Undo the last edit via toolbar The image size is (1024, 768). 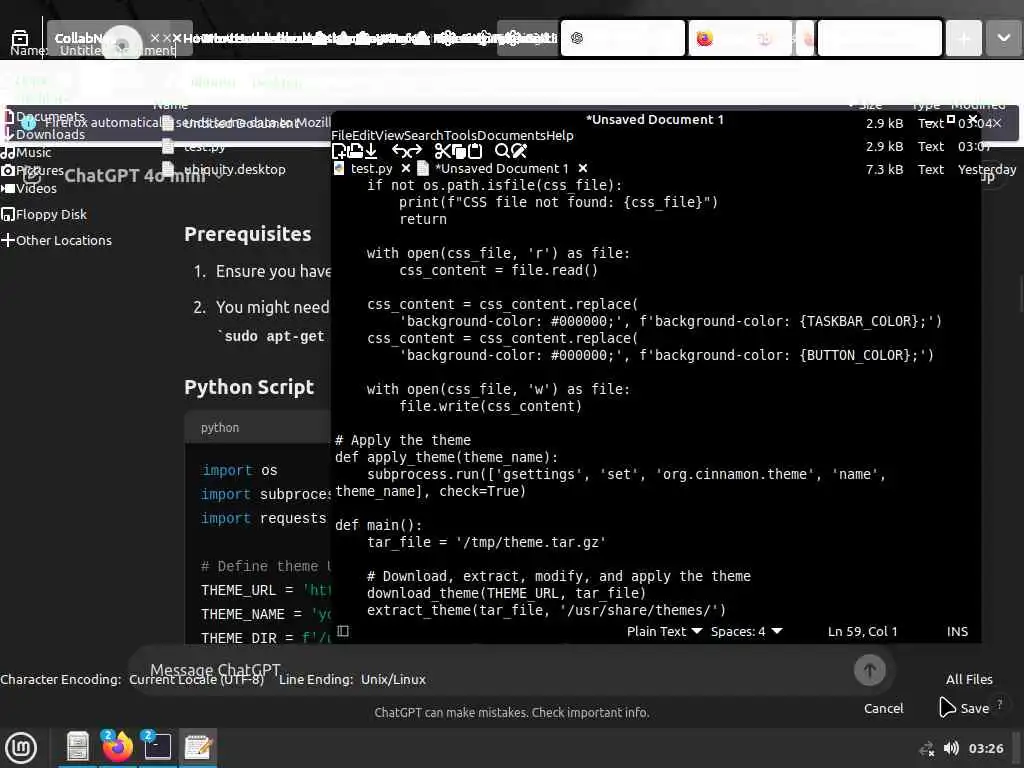[399, 152]
